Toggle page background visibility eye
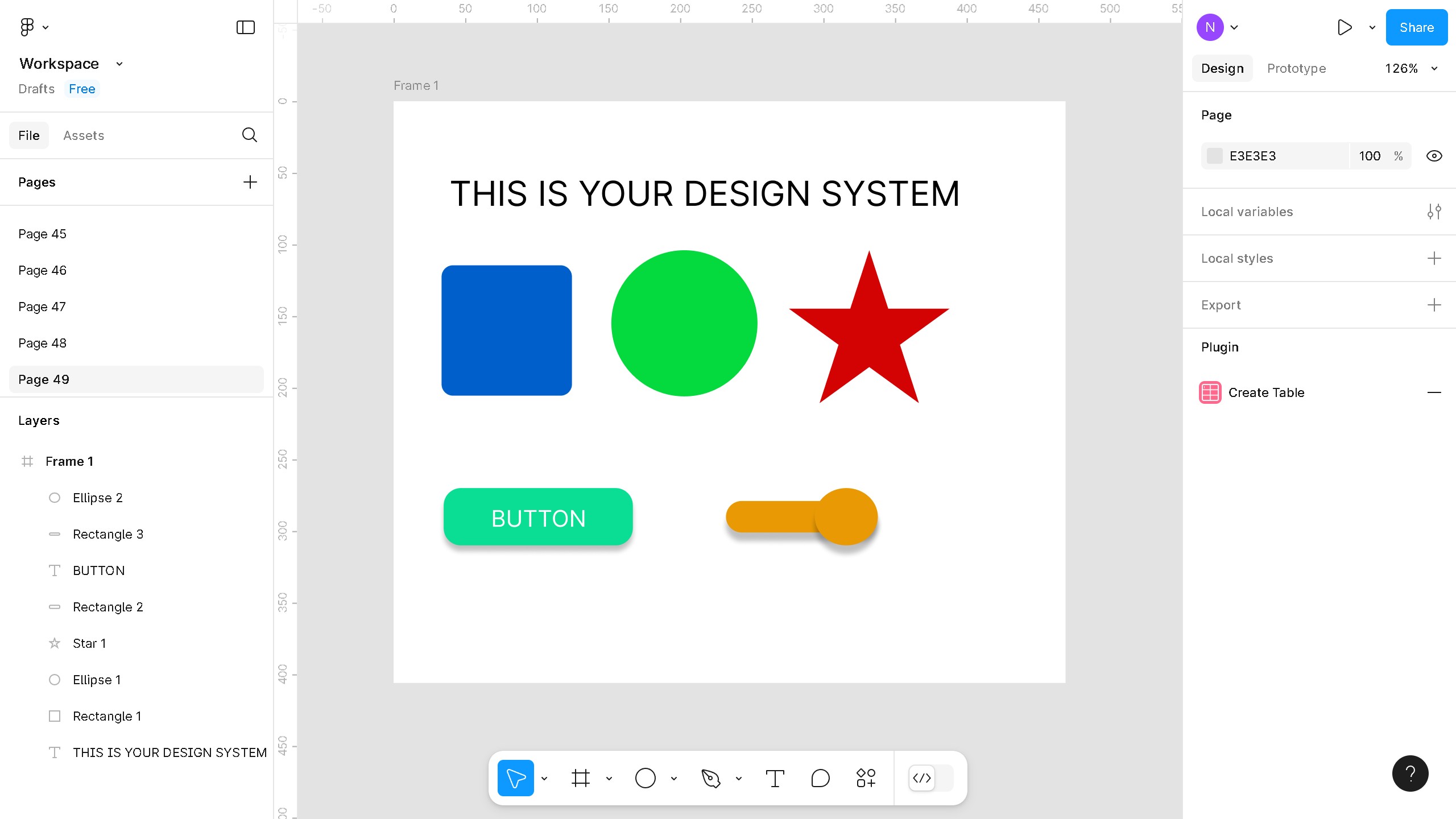 [1434, 156]
